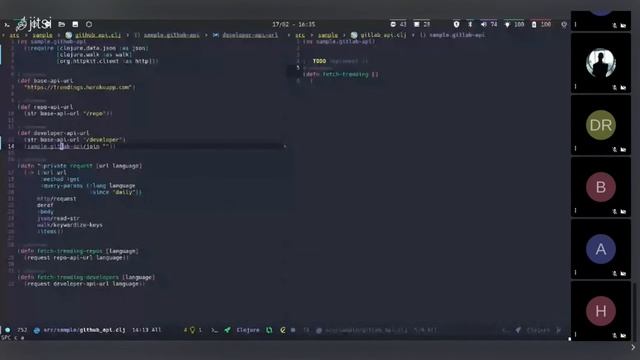
Task: Click the battery icon in top bar
Action: pos(534,24)
